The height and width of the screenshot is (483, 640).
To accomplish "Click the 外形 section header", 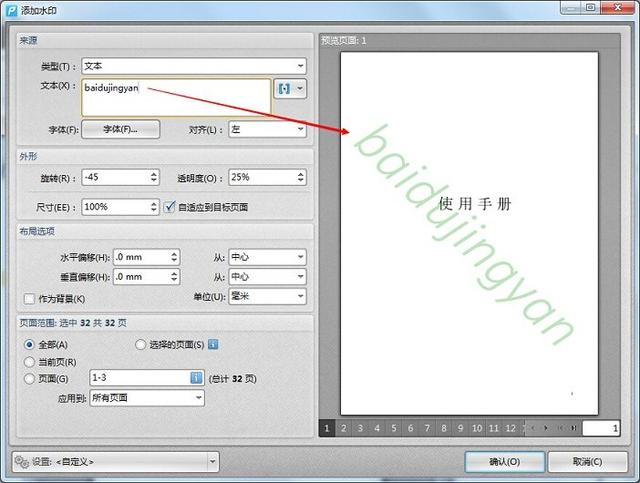I will point(29,156).
